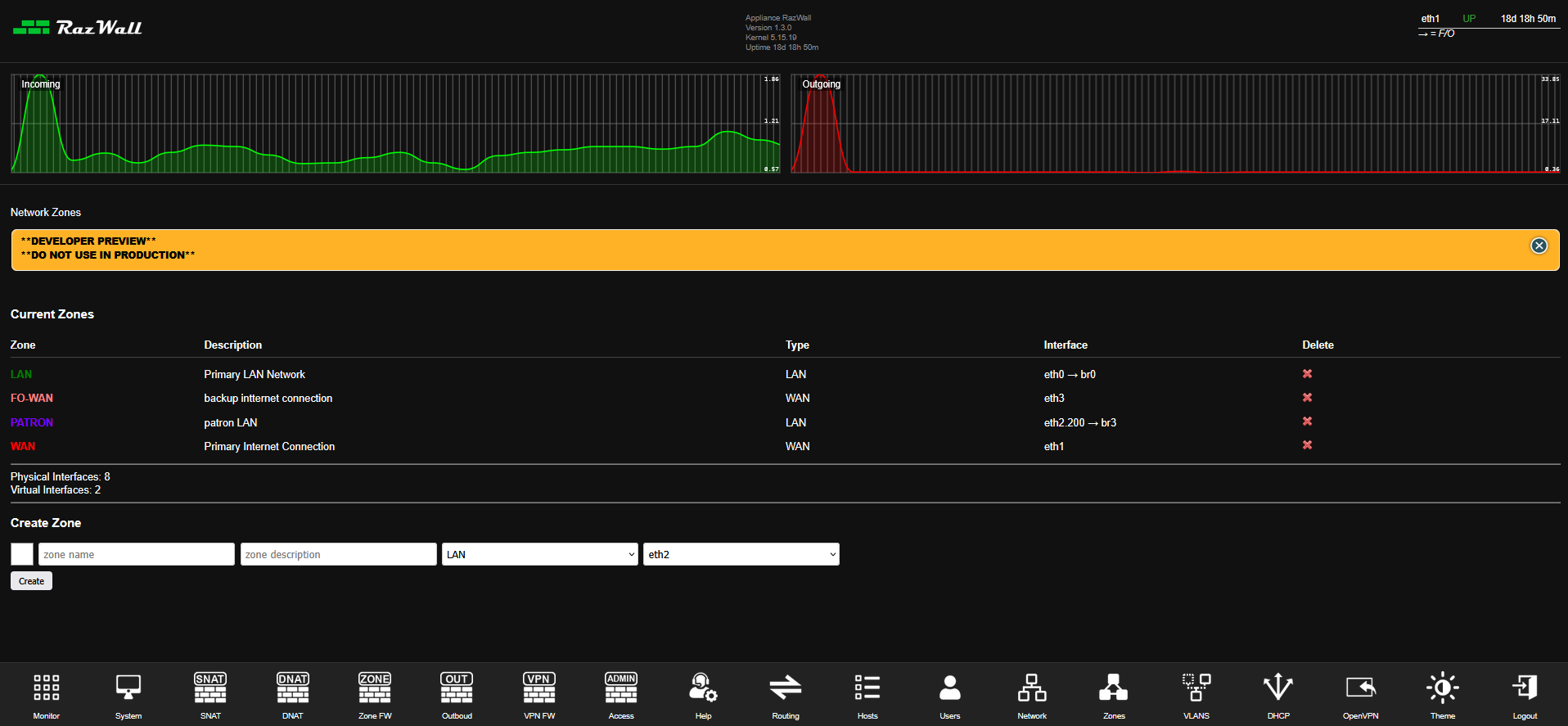Expand the zone type LAN dropdown
Viewport: 1568px width, 726px height.
pos(539,554)
